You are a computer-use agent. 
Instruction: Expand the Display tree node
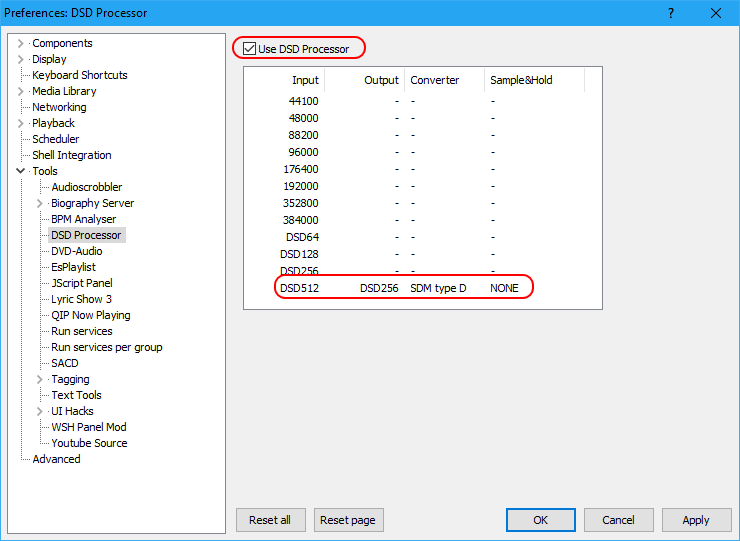21,59
